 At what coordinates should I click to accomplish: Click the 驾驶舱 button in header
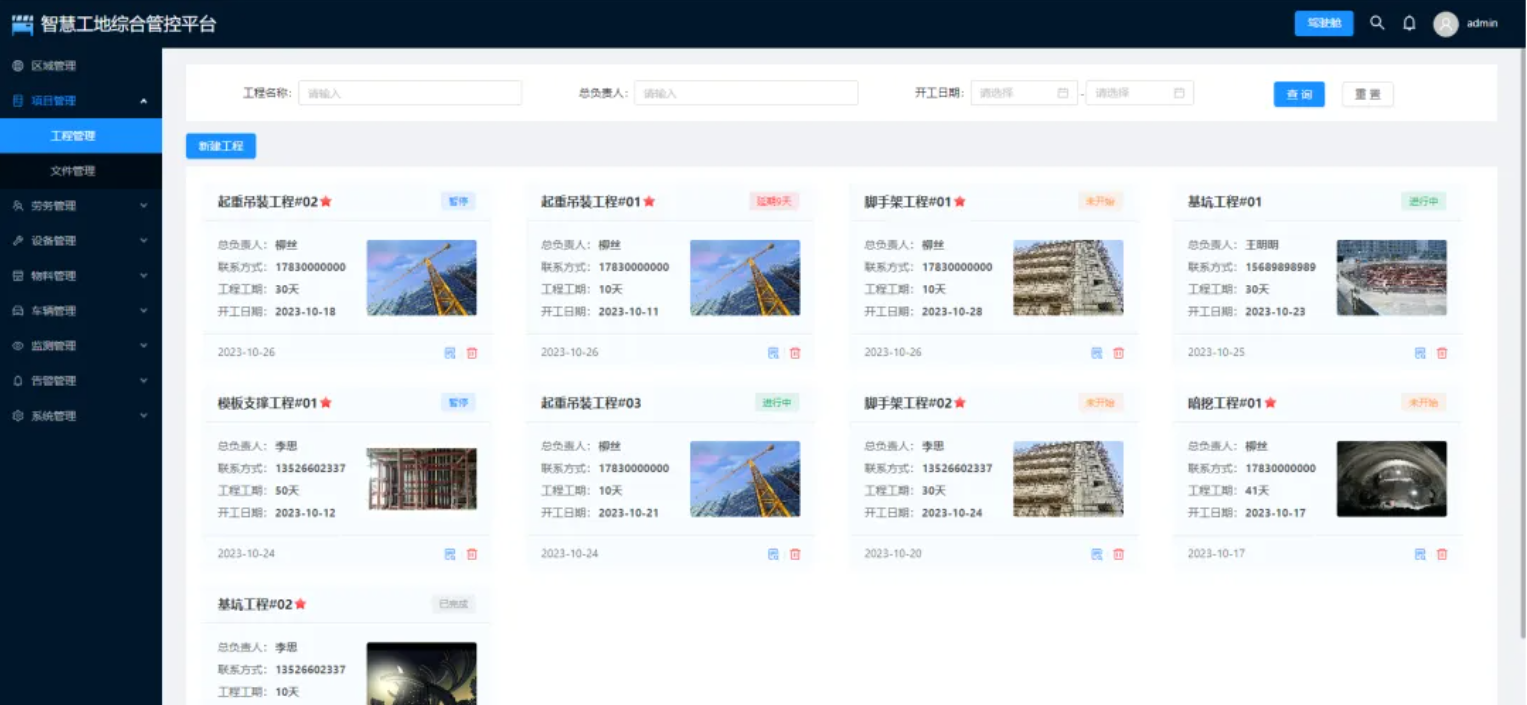coord(1324,23)
